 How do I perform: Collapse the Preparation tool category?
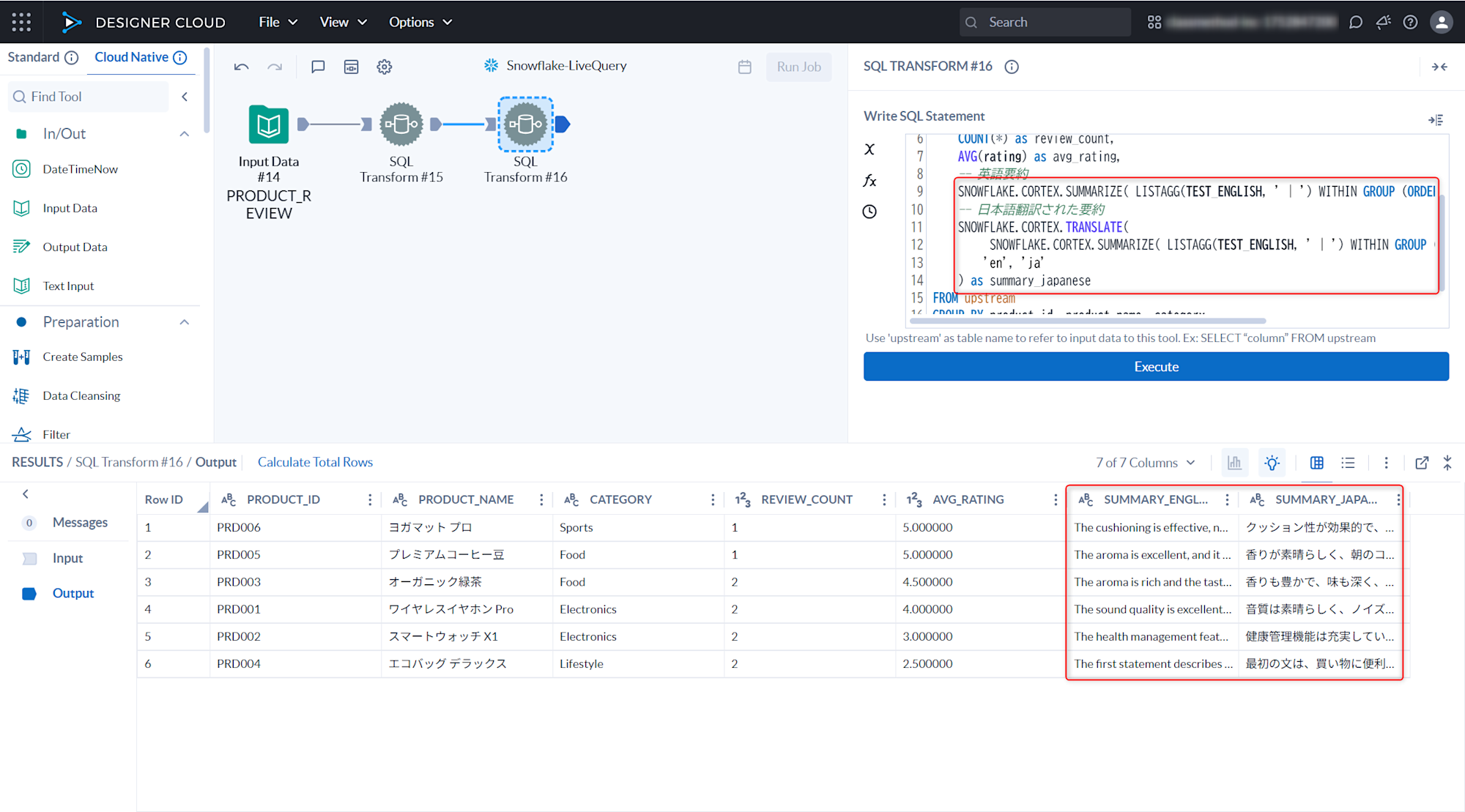tap(185, 322)
